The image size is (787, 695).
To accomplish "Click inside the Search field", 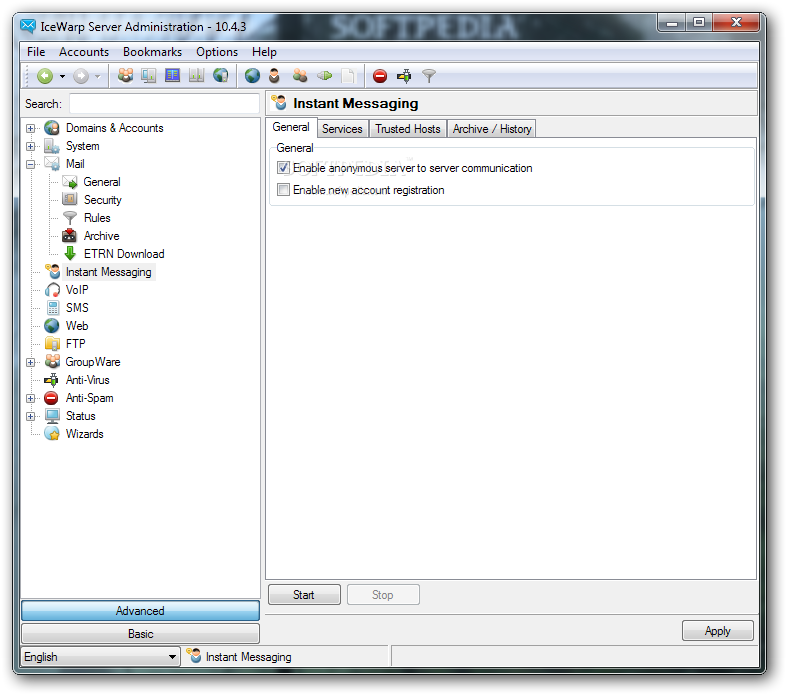I will click(164, 104).
